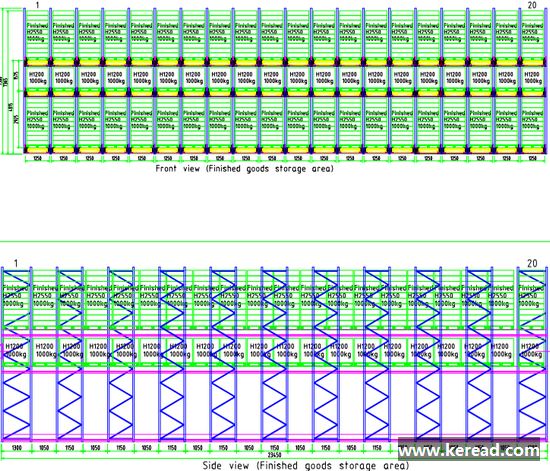The height and width of the screenshot is (471, 550).
Task: Select first 1250 dimension under front view
Action: tap(38, 158)
